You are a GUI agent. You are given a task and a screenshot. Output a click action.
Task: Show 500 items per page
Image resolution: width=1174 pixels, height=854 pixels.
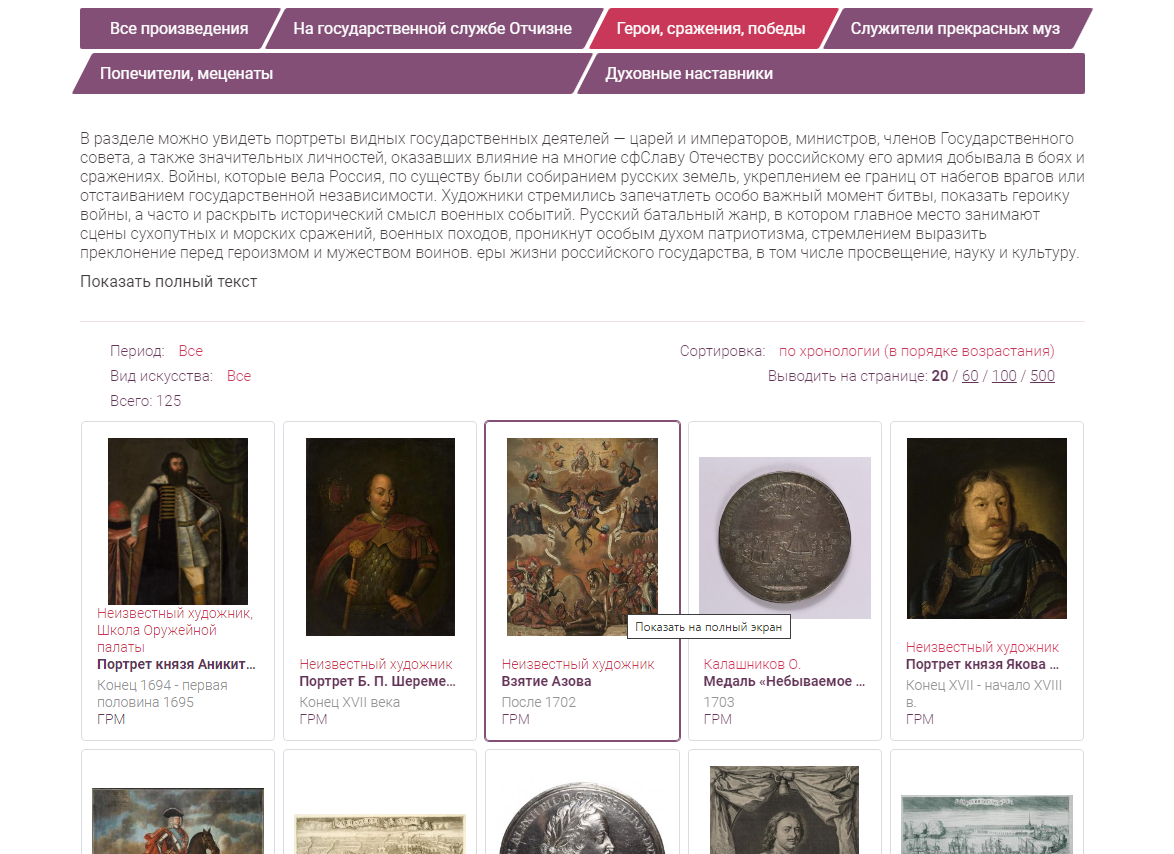(1042, 376)
